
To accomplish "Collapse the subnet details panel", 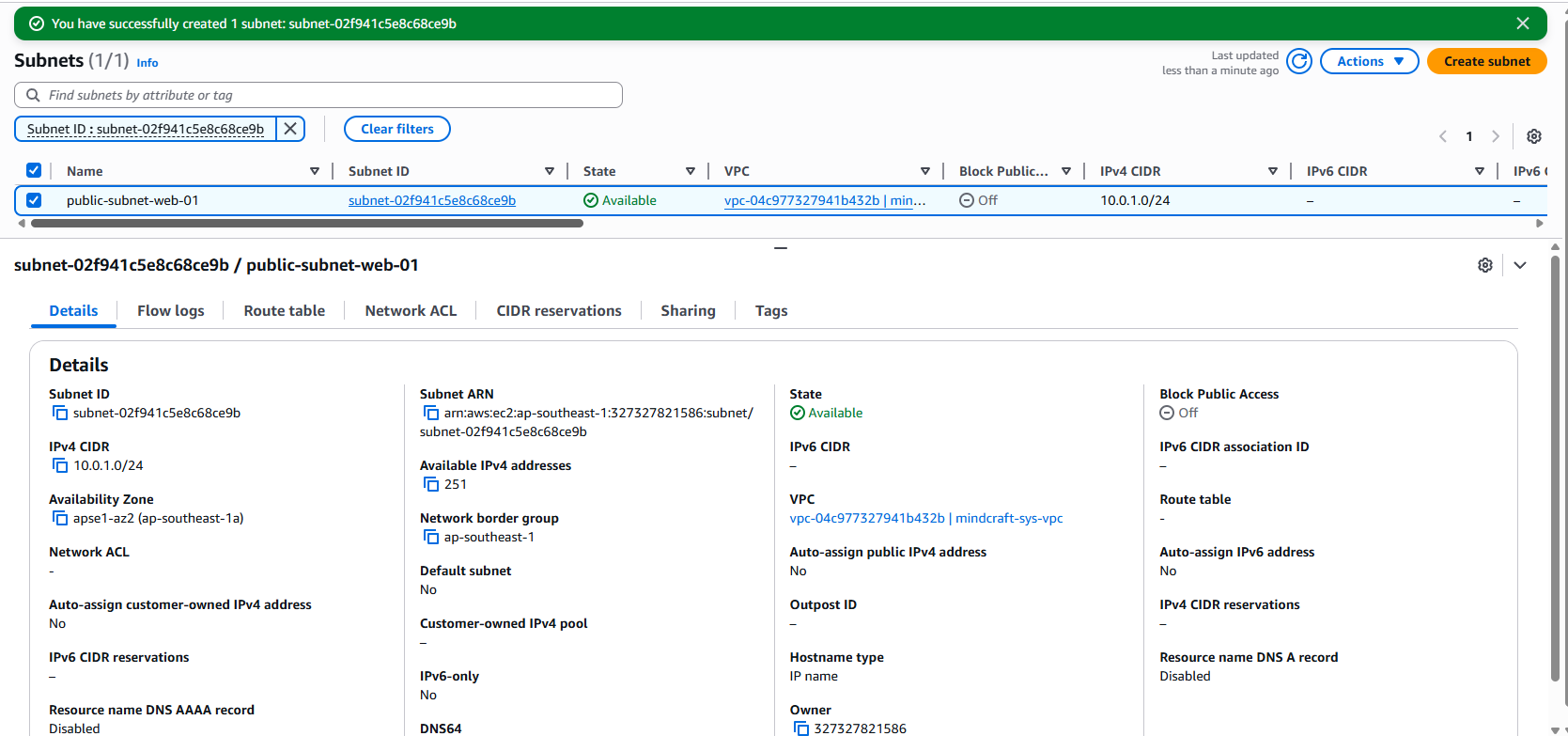I will pyautogui.click(x=1520, y=265).
